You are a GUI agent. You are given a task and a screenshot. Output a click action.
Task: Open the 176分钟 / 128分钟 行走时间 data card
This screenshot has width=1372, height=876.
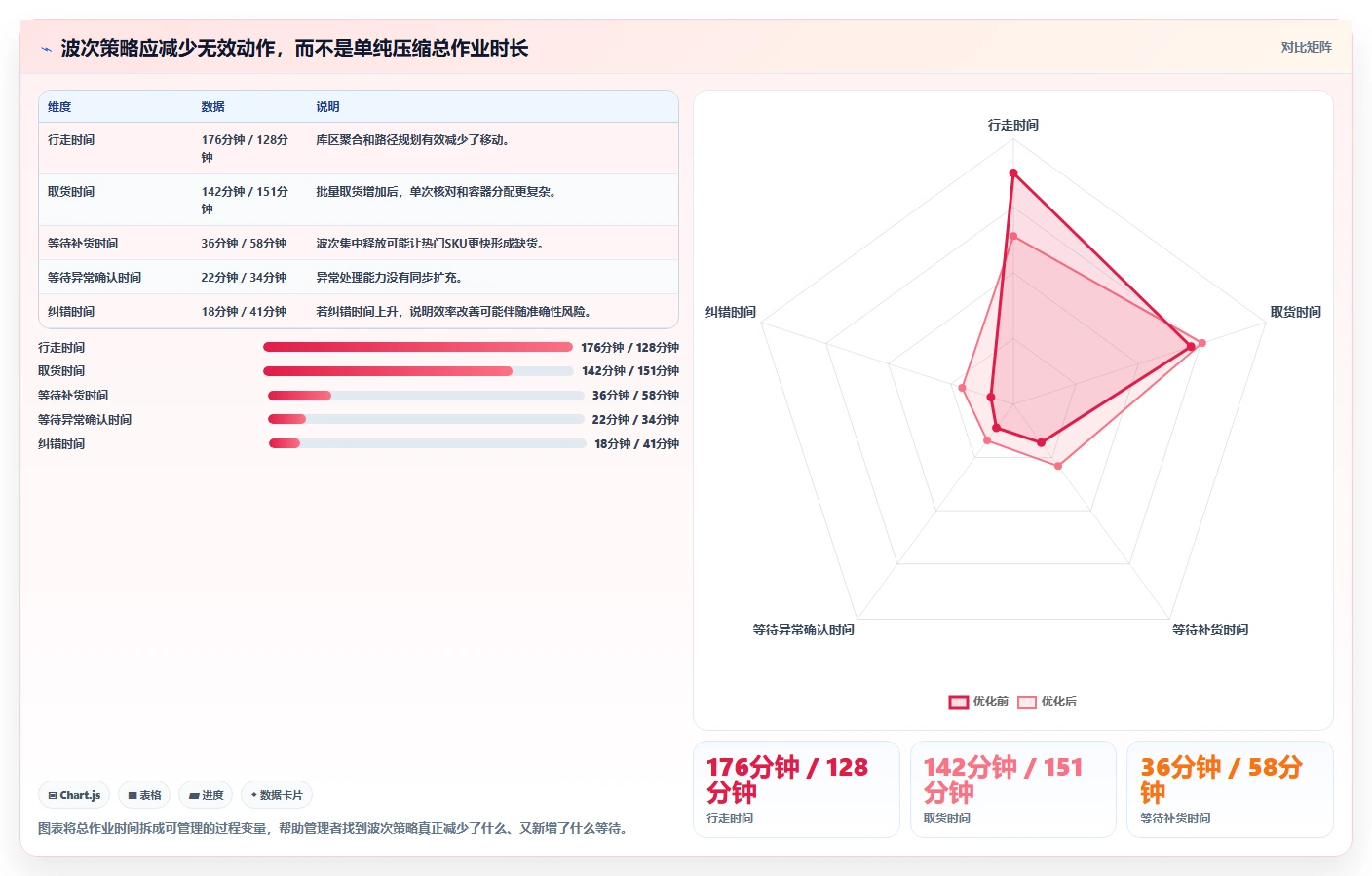tap(796, 789)
